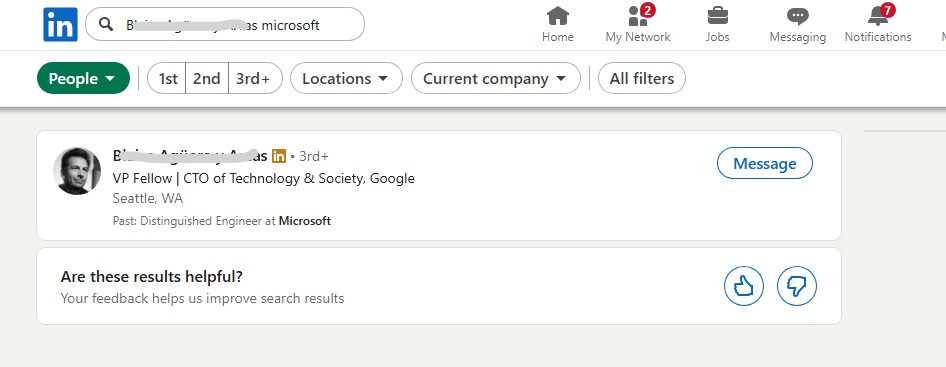The height and width of the screenshot is (367, 946).
Task: Expand the People filter dropdown
Action: [83, 78]
